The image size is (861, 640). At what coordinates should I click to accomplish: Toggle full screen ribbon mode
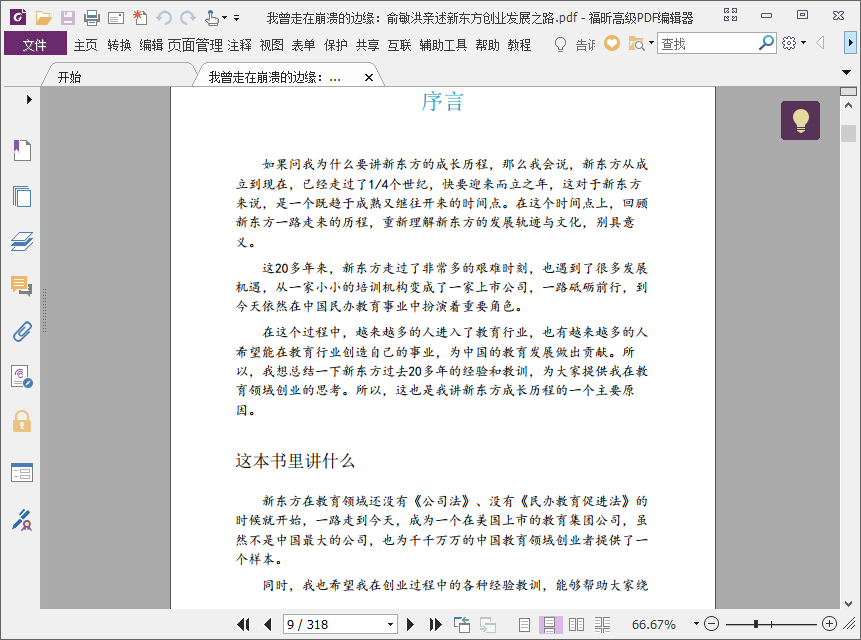pos(730,15)
